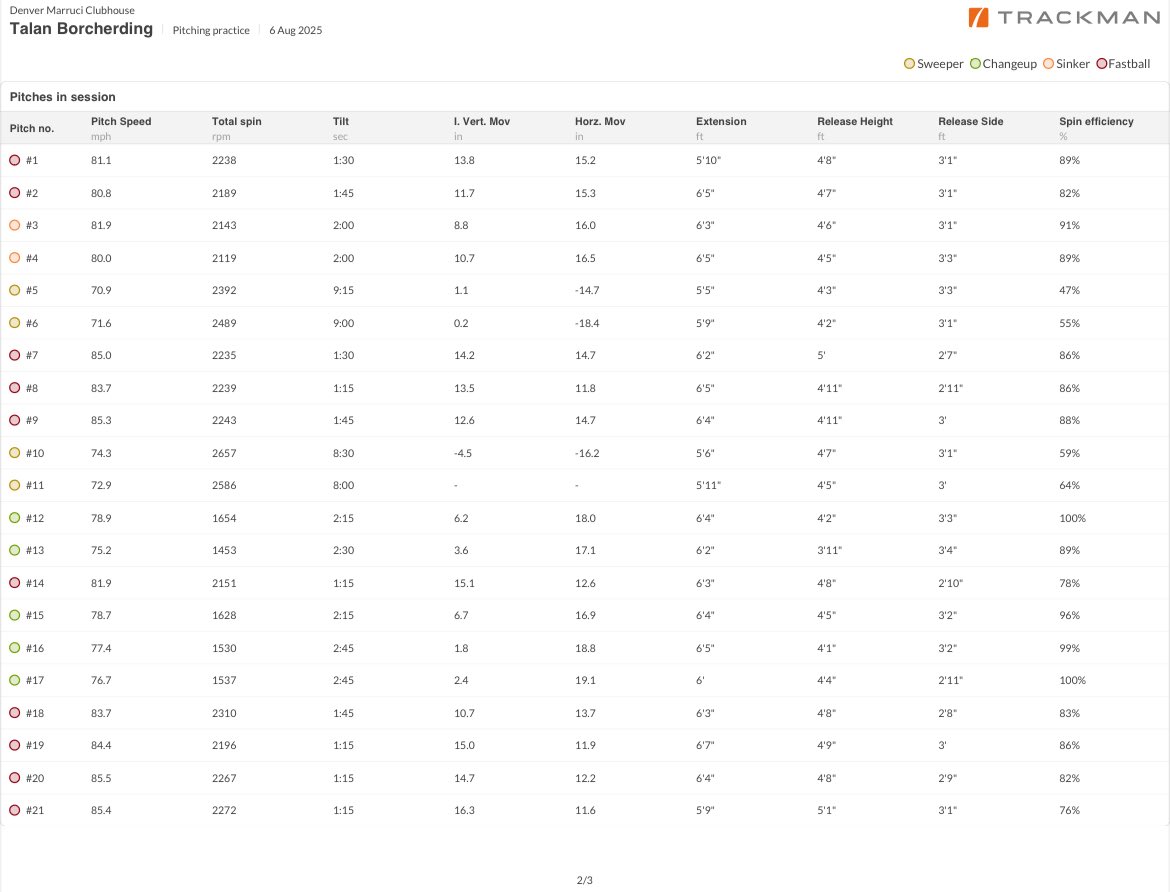1170x892 pixels.
Task: Click the Total spin column header
Action: point(237,121)
